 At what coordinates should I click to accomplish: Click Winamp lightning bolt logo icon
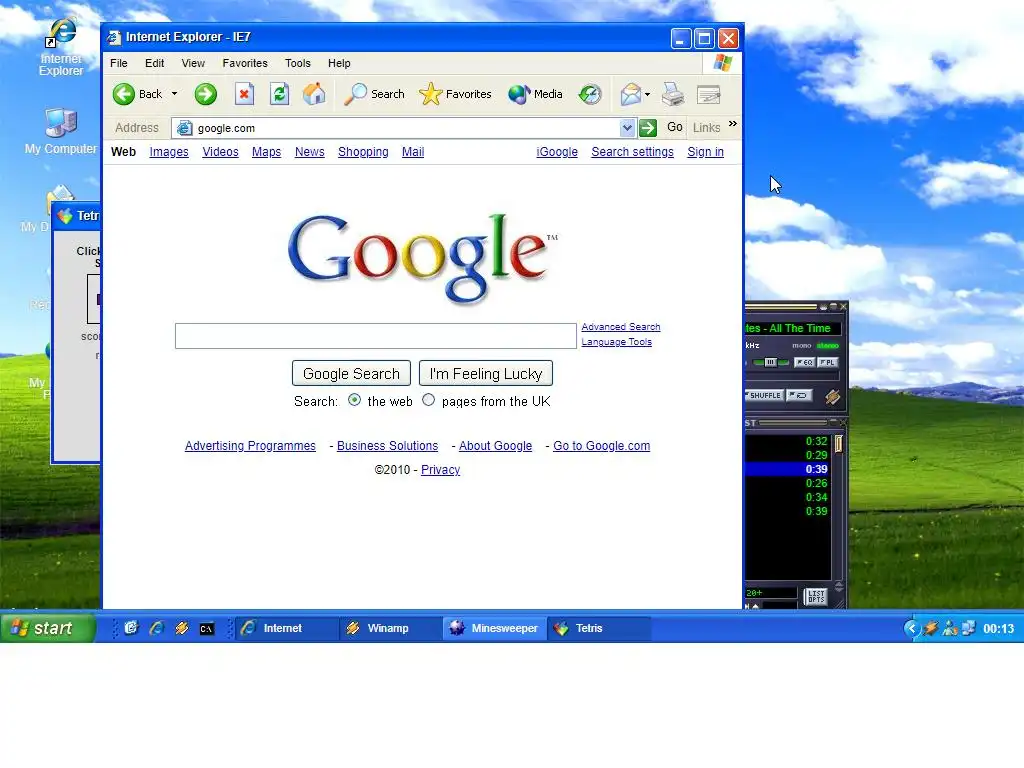pos(832,396)
